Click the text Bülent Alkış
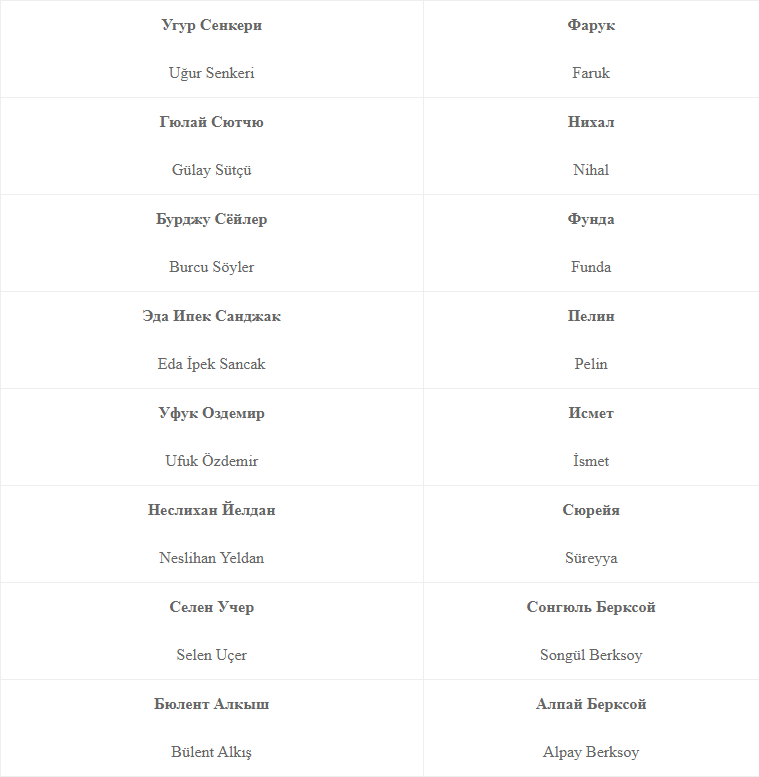The image size is (759, 777). pyautogui.click(x=211, y=752)
